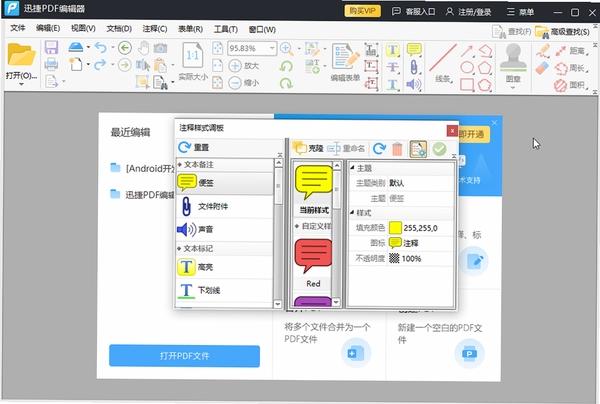The height and width of the screenshot is (404, 600).
Task: Select the Hand tool
Action: (143, 48)
